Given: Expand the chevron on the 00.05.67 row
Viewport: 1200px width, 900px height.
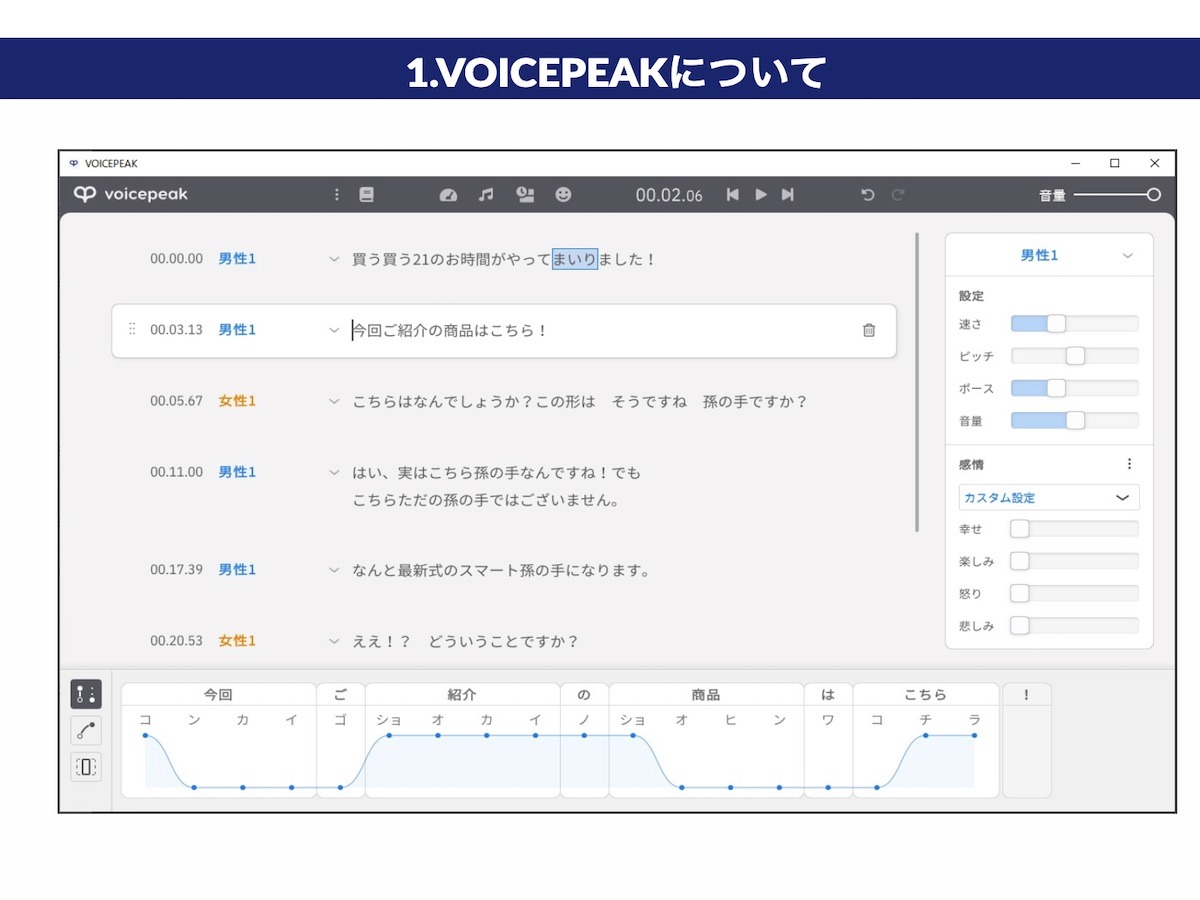Looking at the screenshot, I should click(x=334, y=401).
